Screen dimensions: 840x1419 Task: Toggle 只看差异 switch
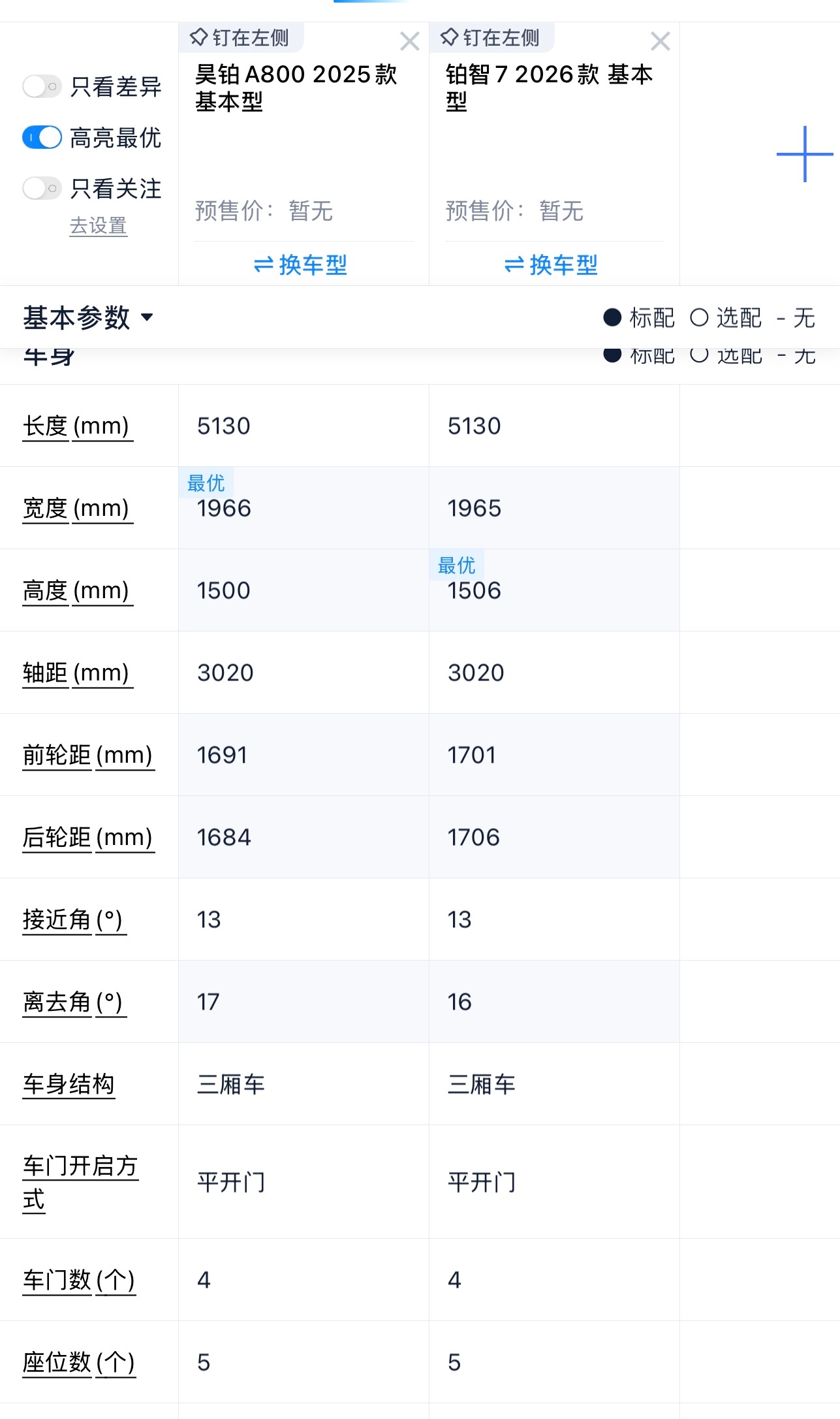point(42,86)
